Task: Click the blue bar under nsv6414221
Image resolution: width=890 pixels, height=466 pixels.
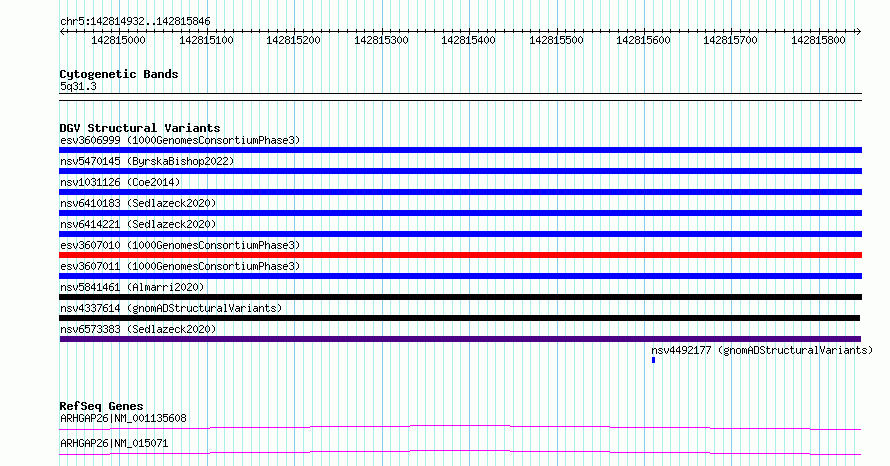Action: point(460,234)
